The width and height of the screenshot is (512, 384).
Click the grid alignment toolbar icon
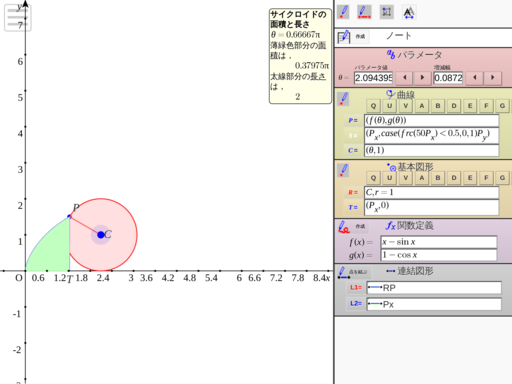pyautogui.click(x=387, y=12)
